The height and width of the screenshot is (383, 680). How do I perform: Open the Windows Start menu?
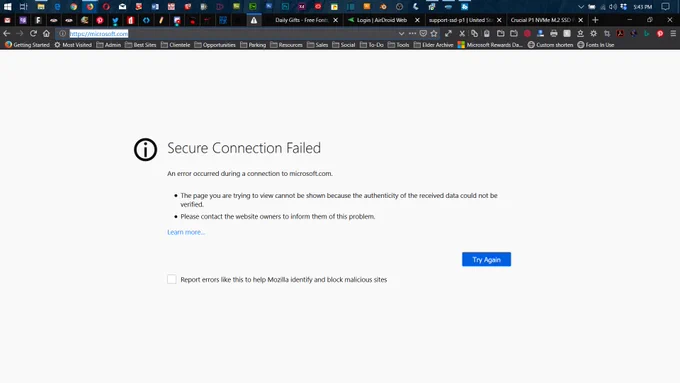click(x=7, y=7)
